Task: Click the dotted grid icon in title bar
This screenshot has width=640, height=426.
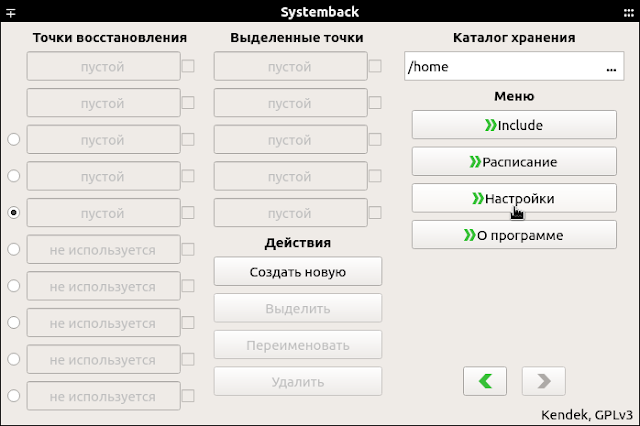Action: (629, 13)
